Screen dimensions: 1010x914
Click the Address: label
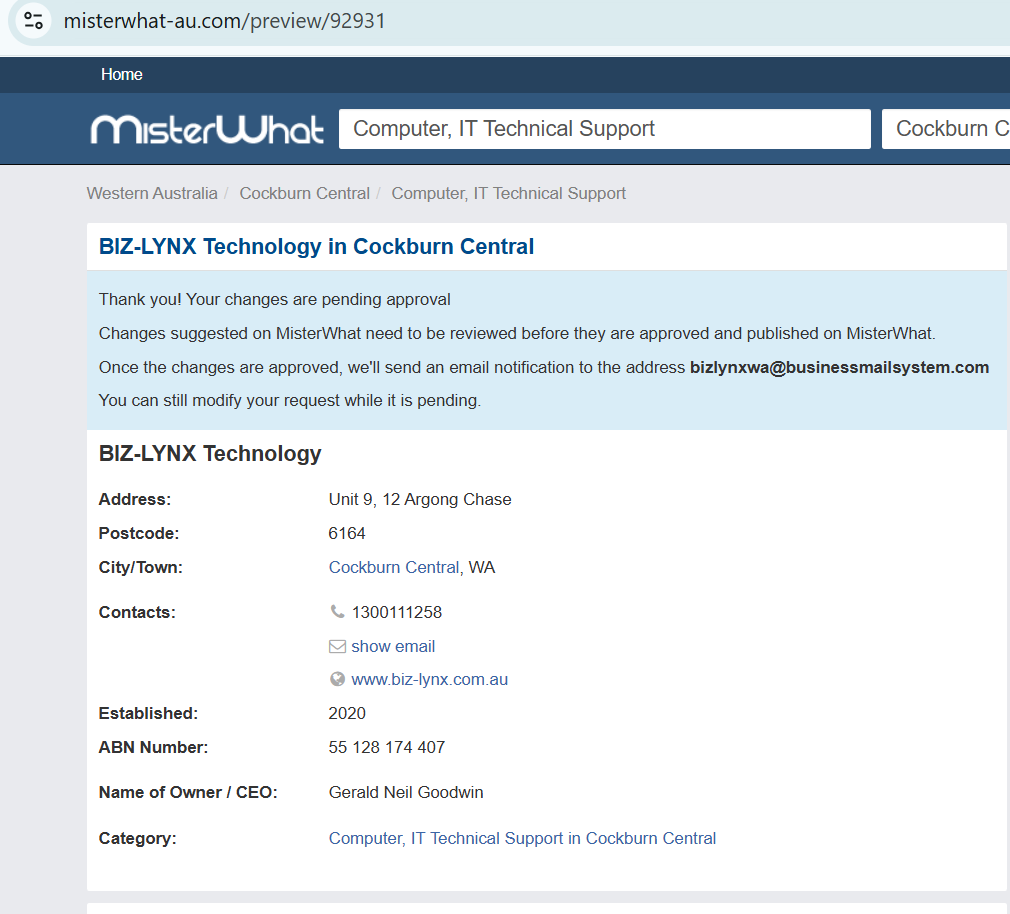click(x=135, y=499)
